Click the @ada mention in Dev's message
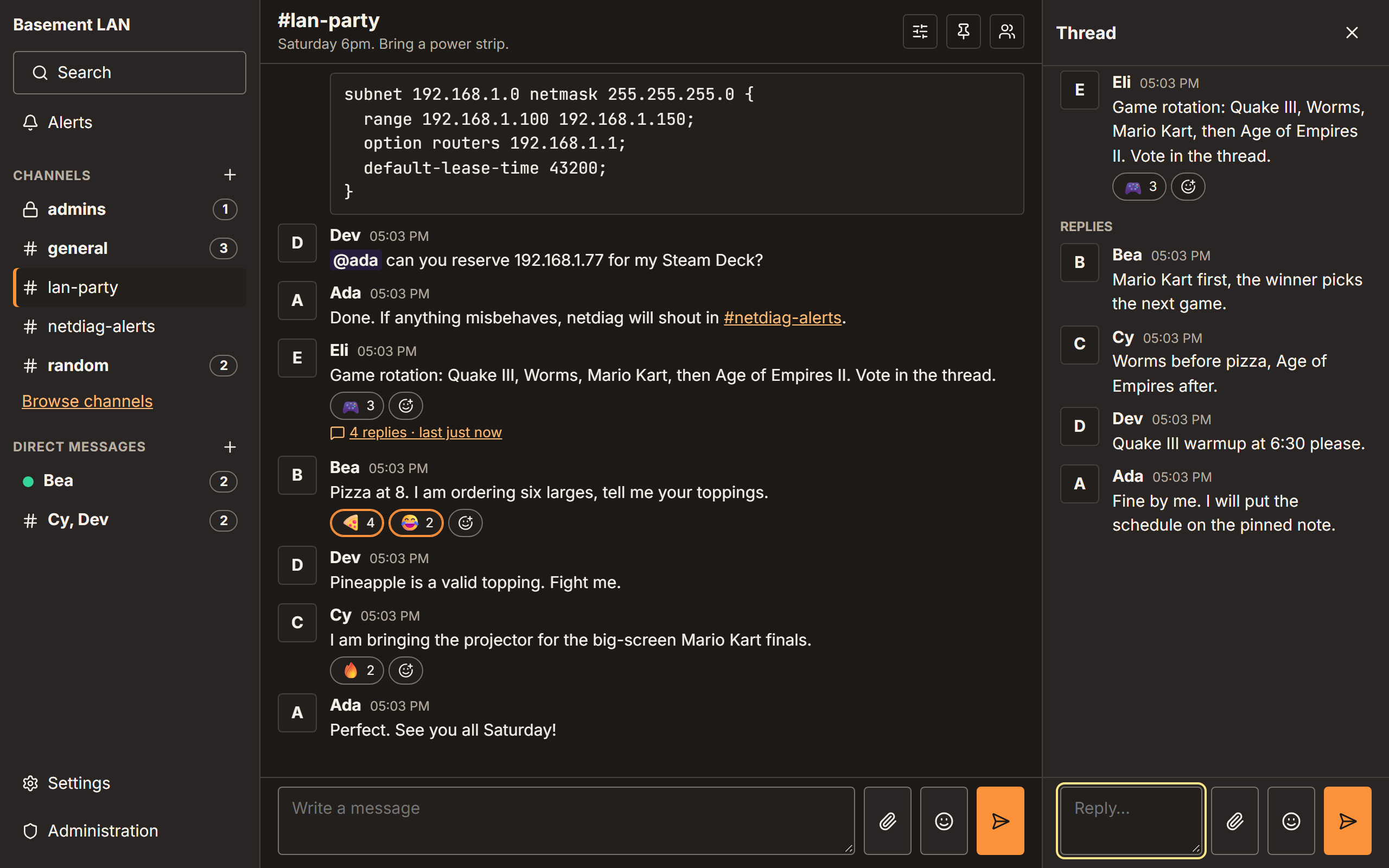 (x=355, y=260)
